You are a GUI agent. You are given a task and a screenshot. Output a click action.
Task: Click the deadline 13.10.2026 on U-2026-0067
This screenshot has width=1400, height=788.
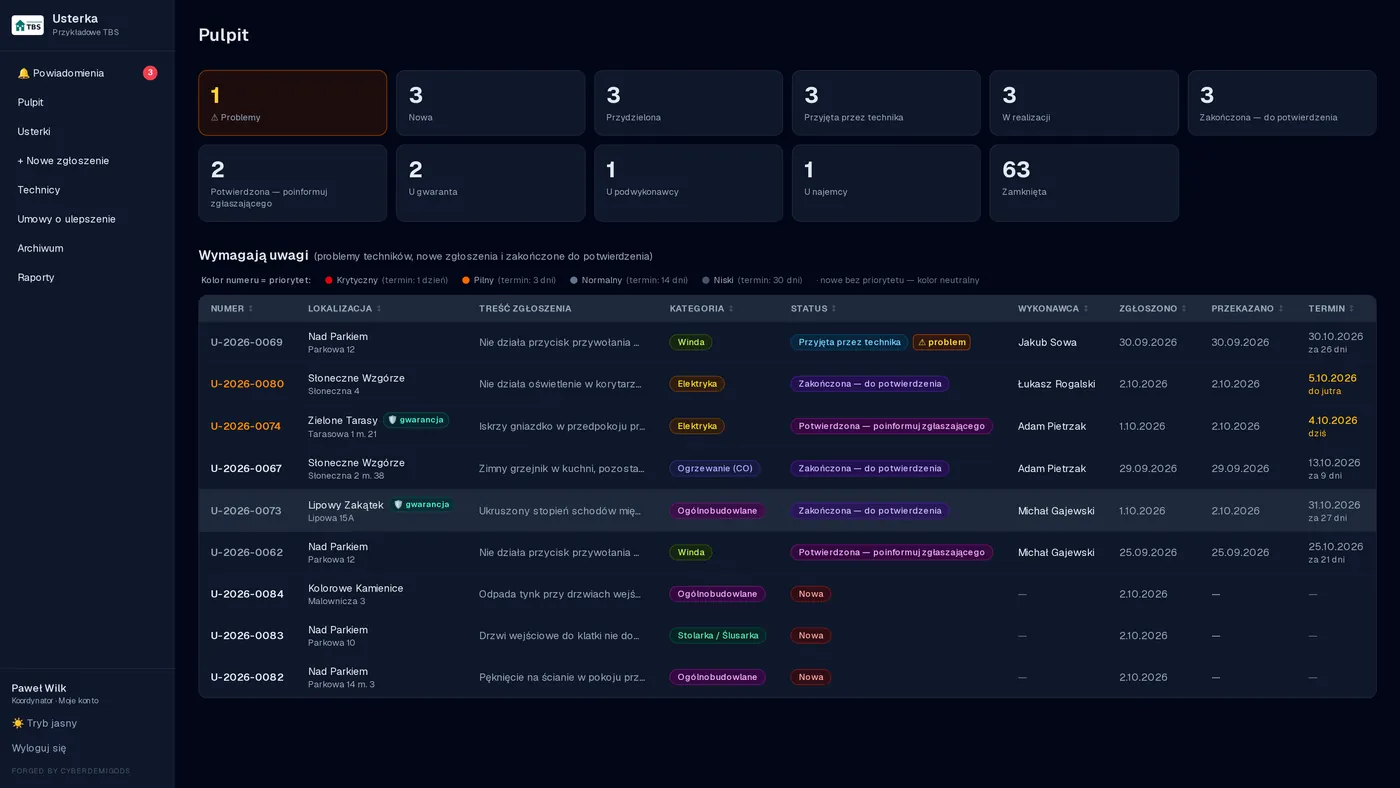coord(1334,463)
